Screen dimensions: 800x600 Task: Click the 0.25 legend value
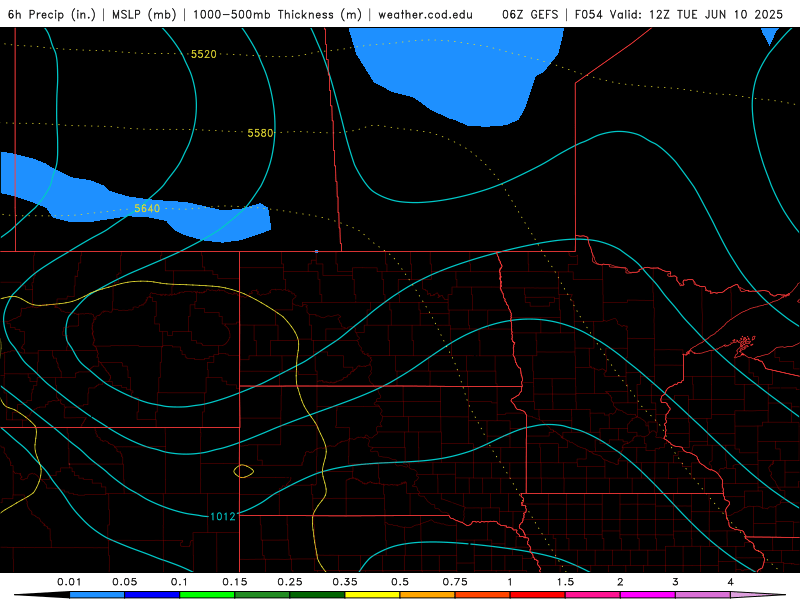tap(290, 582)
